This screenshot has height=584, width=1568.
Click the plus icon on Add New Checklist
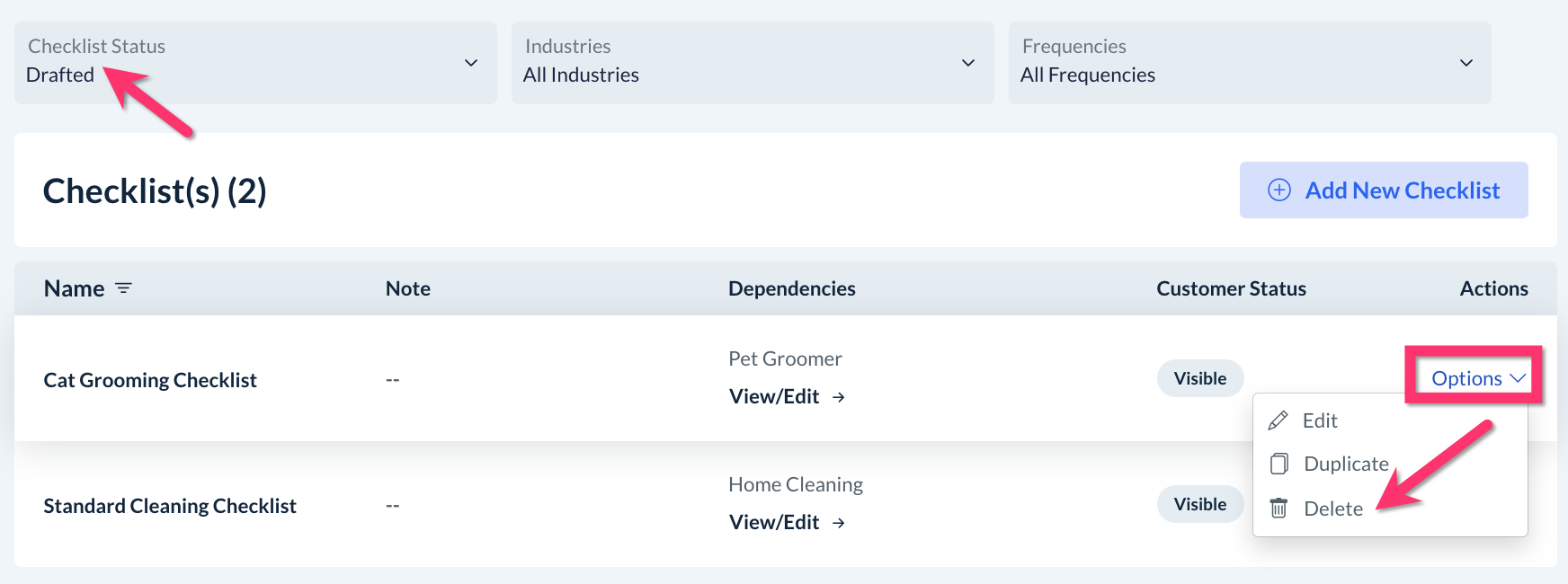point(1278,190)
